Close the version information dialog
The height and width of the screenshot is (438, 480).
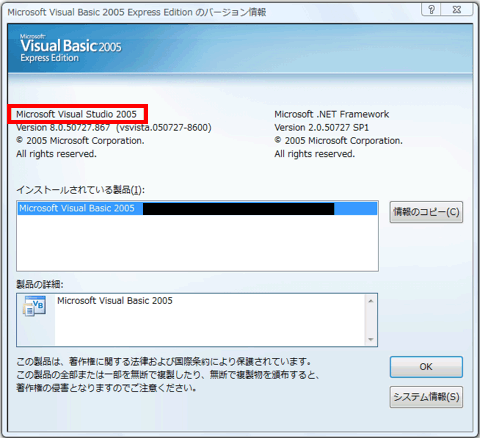pyautogui.click(x=457, y=10)
